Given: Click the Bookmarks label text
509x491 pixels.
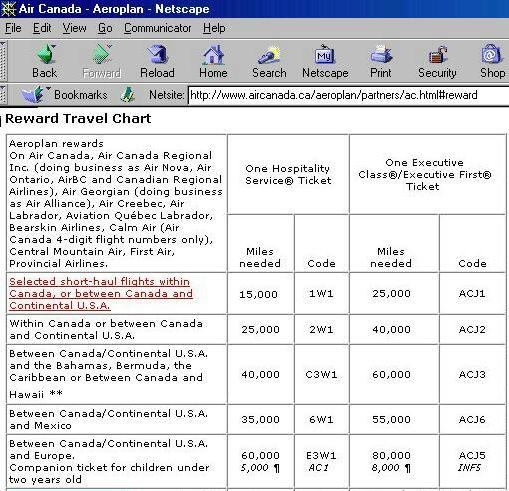Looking at the screenshot, I should coord(81,95).
